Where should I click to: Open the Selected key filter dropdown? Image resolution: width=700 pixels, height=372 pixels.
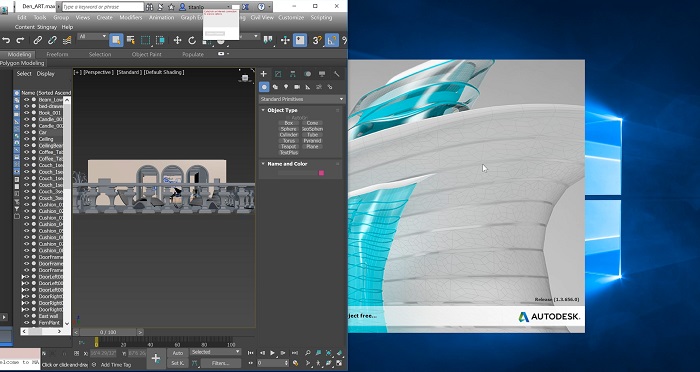click(x=216, y=352)
